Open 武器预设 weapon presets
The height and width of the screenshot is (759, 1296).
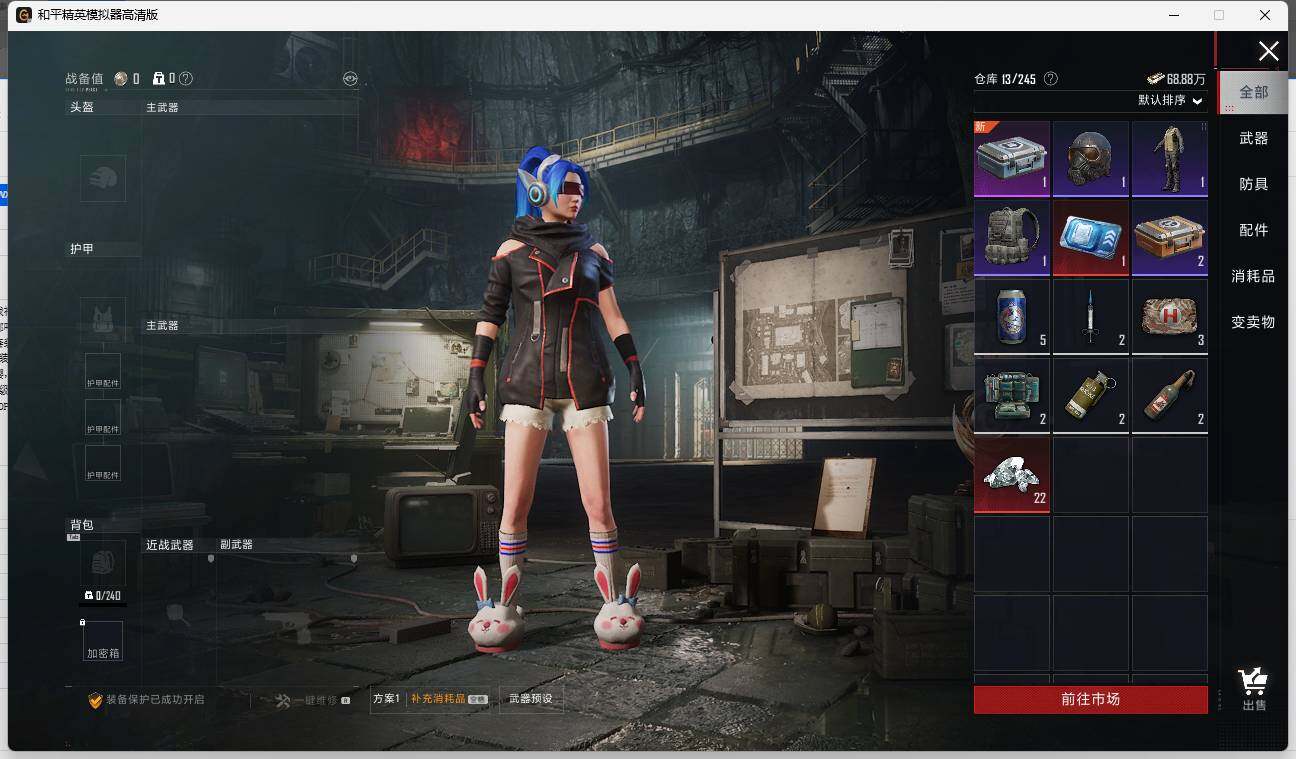coord(530,699)
